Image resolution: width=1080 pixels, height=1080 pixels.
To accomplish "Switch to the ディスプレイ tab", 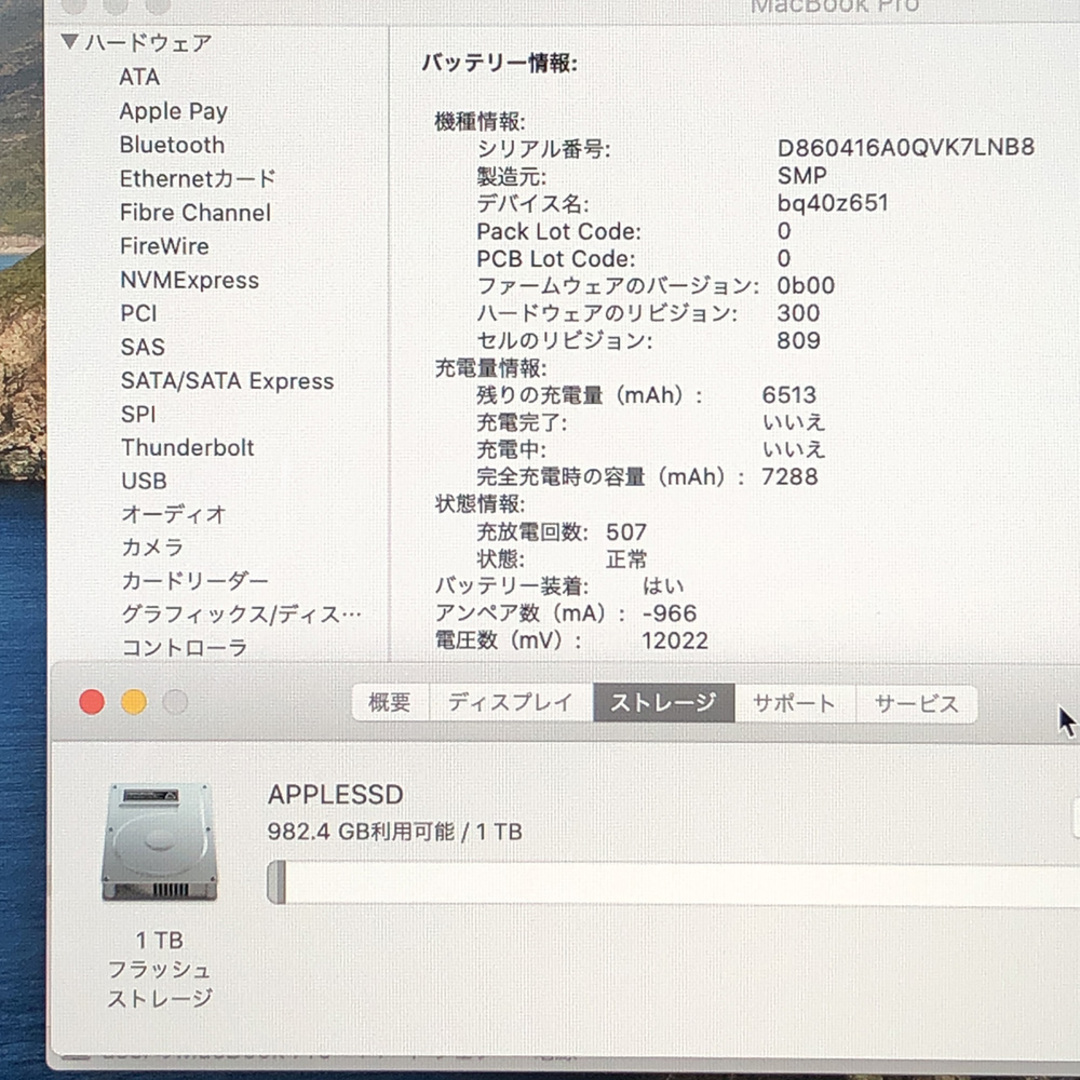I will tap(511, 703).
